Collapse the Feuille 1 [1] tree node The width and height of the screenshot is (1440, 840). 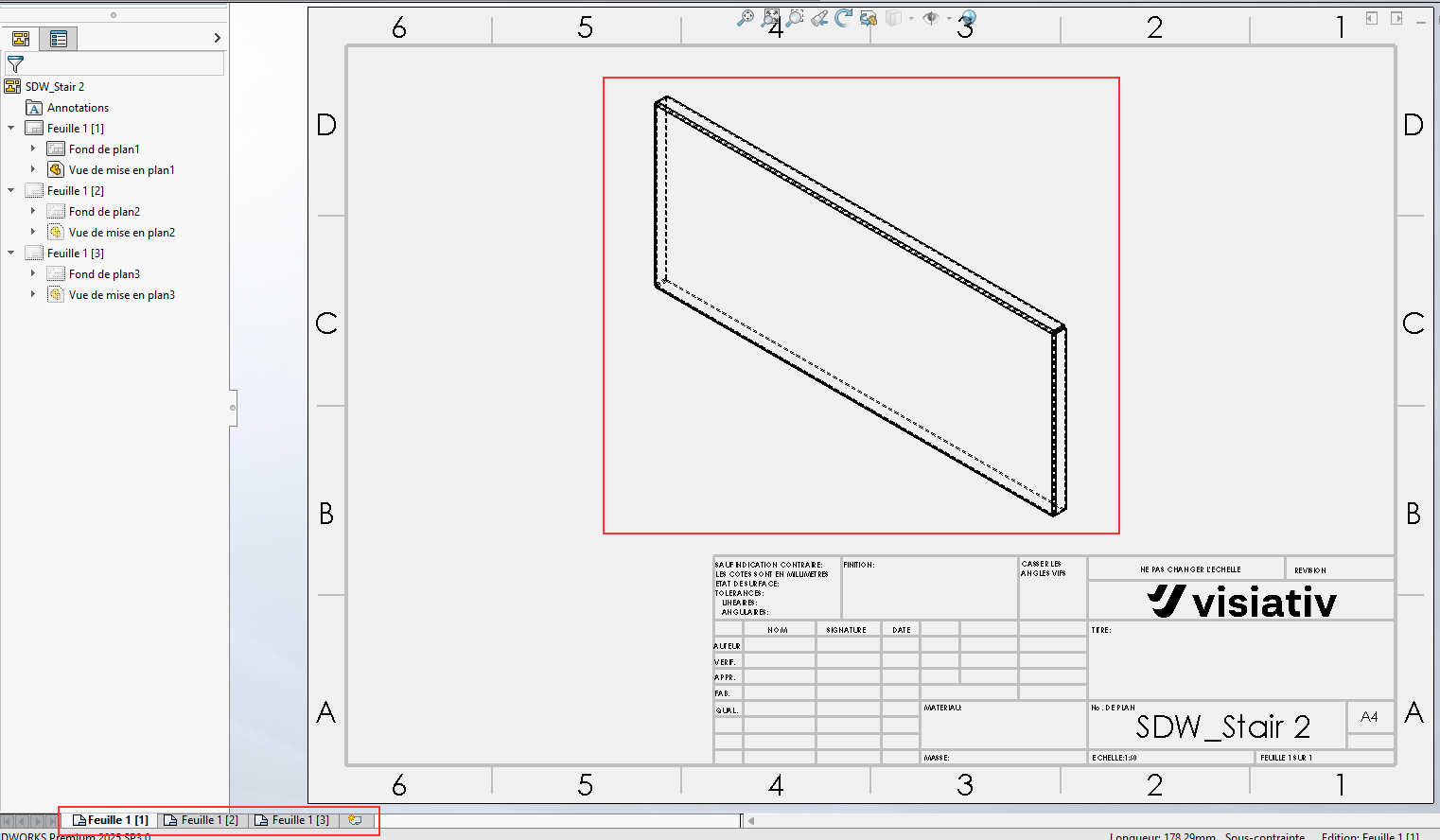[11, 128]
